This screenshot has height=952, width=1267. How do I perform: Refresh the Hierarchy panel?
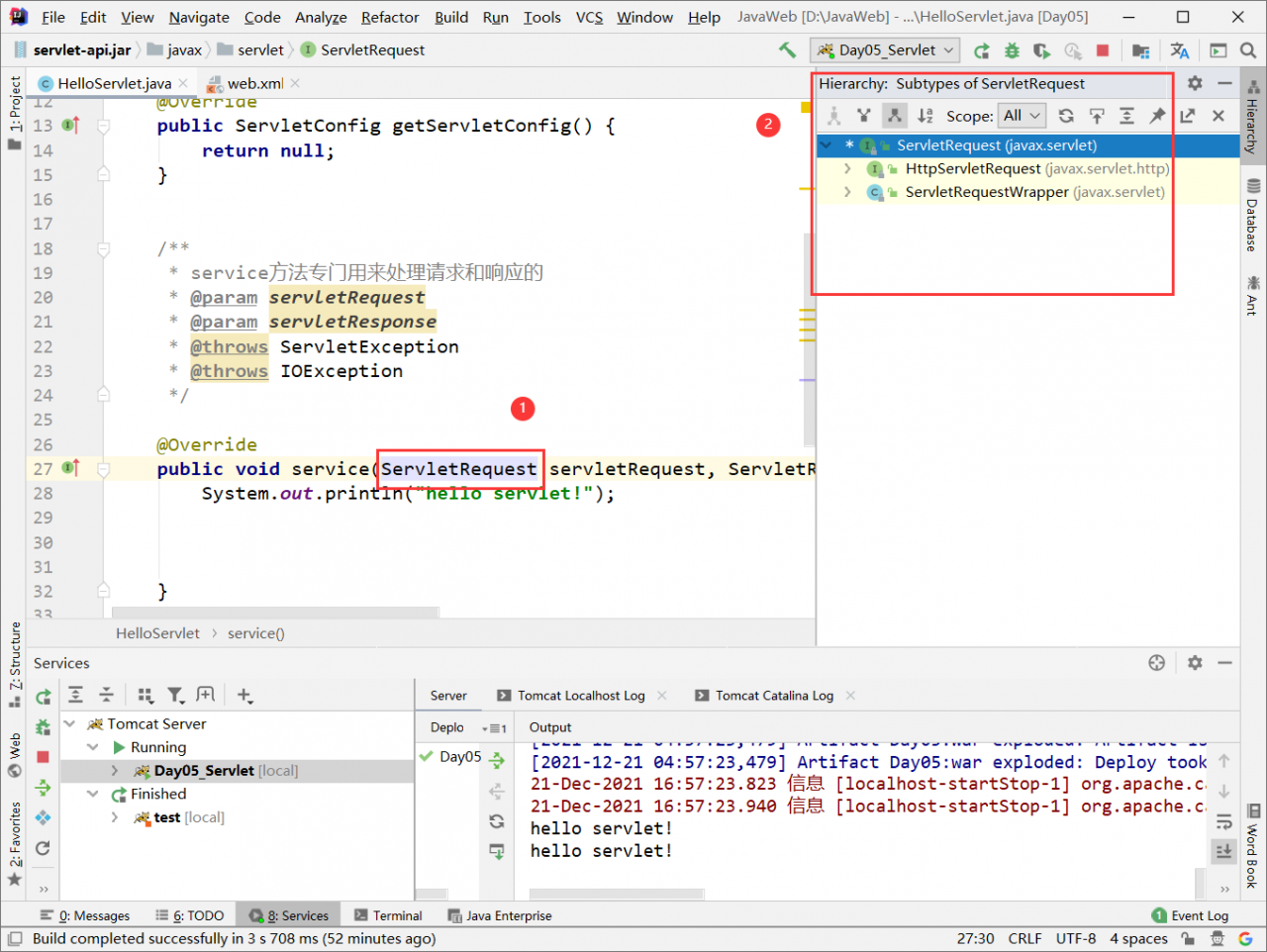coord(1066,116)
